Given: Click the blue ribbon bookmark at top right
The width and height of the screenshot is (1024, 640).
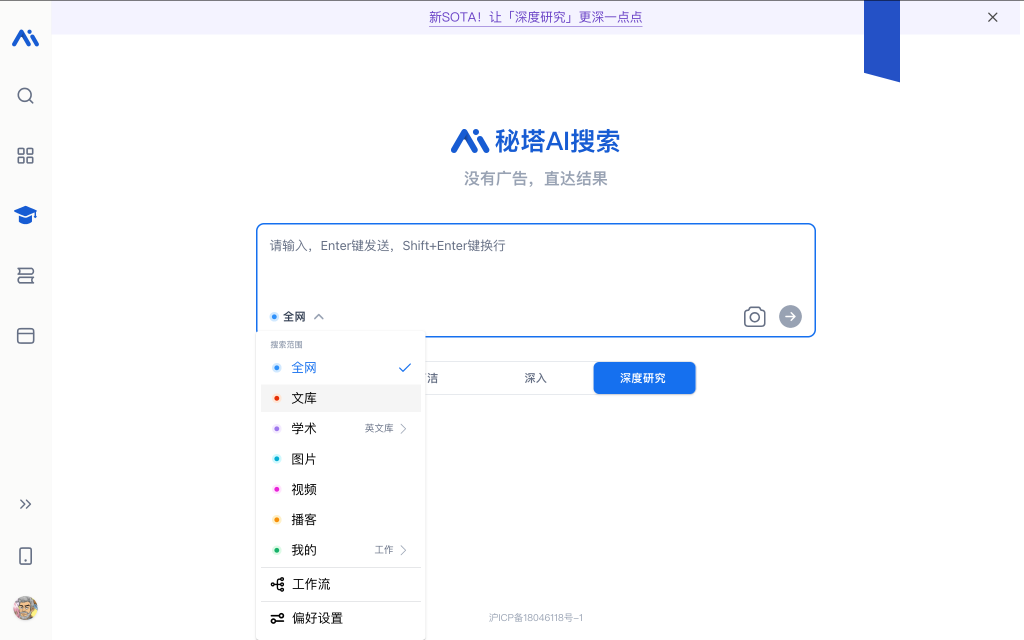Looking at the screenshot, I should [882, 40].
